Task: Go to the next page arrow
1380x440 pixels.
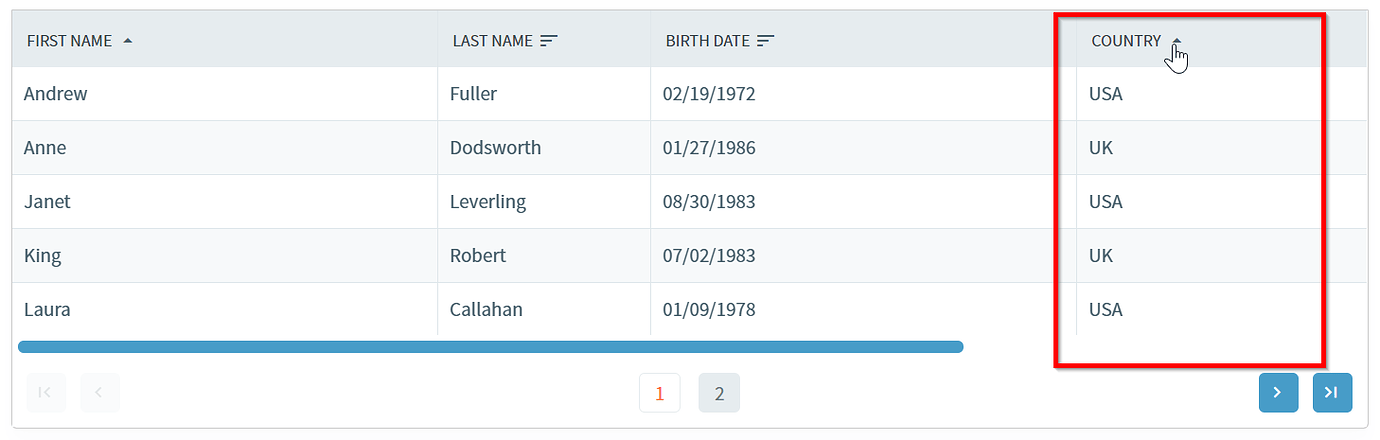Action: click(x=1278, y=393)
